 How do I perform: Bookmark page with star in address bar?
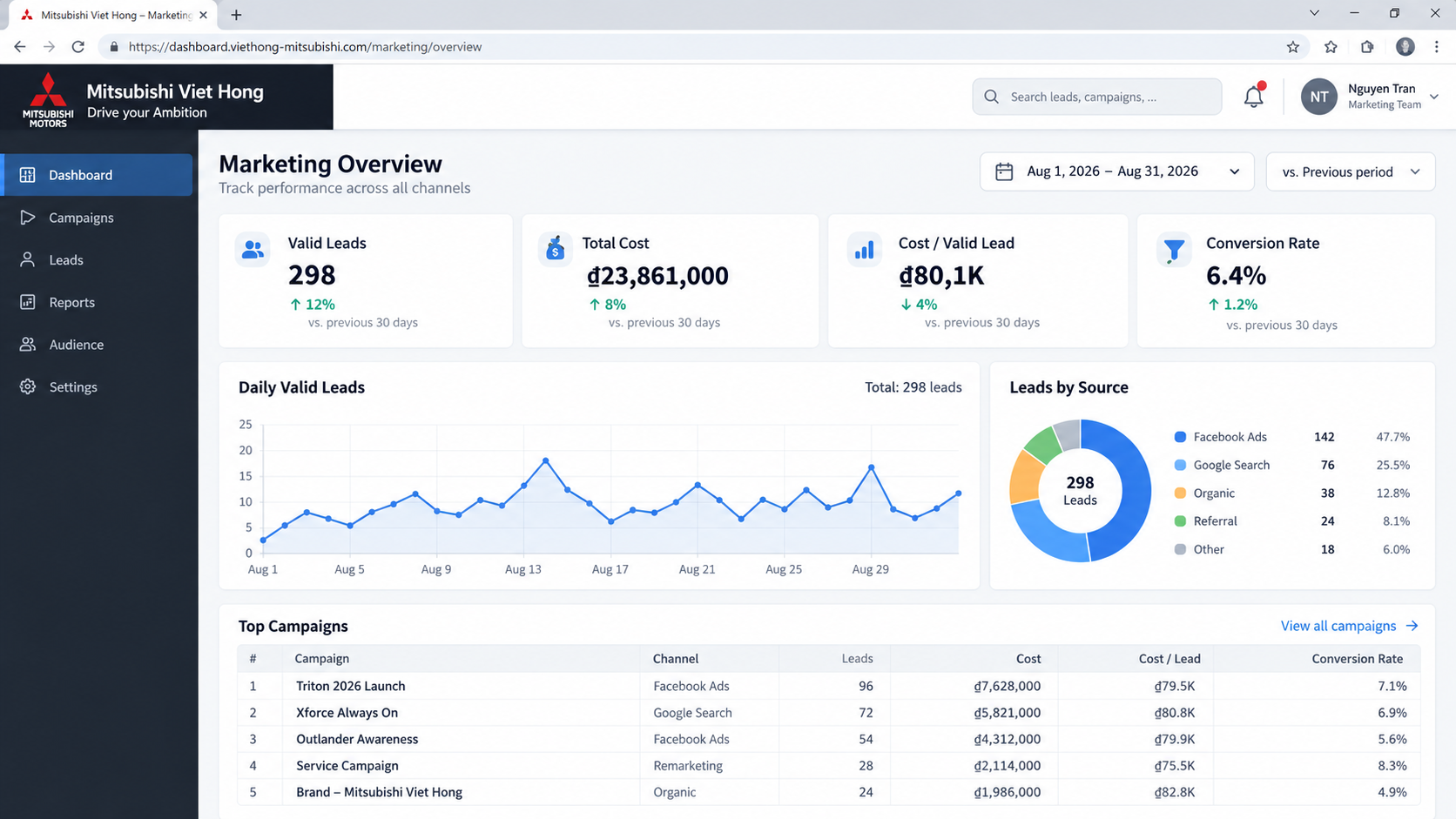[1293, 47]
